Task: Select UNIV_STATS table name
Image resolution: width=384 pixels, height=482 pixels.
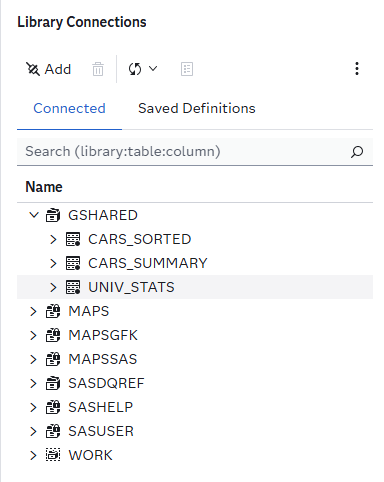Action: pyautogui.click(x=131, y=287)
